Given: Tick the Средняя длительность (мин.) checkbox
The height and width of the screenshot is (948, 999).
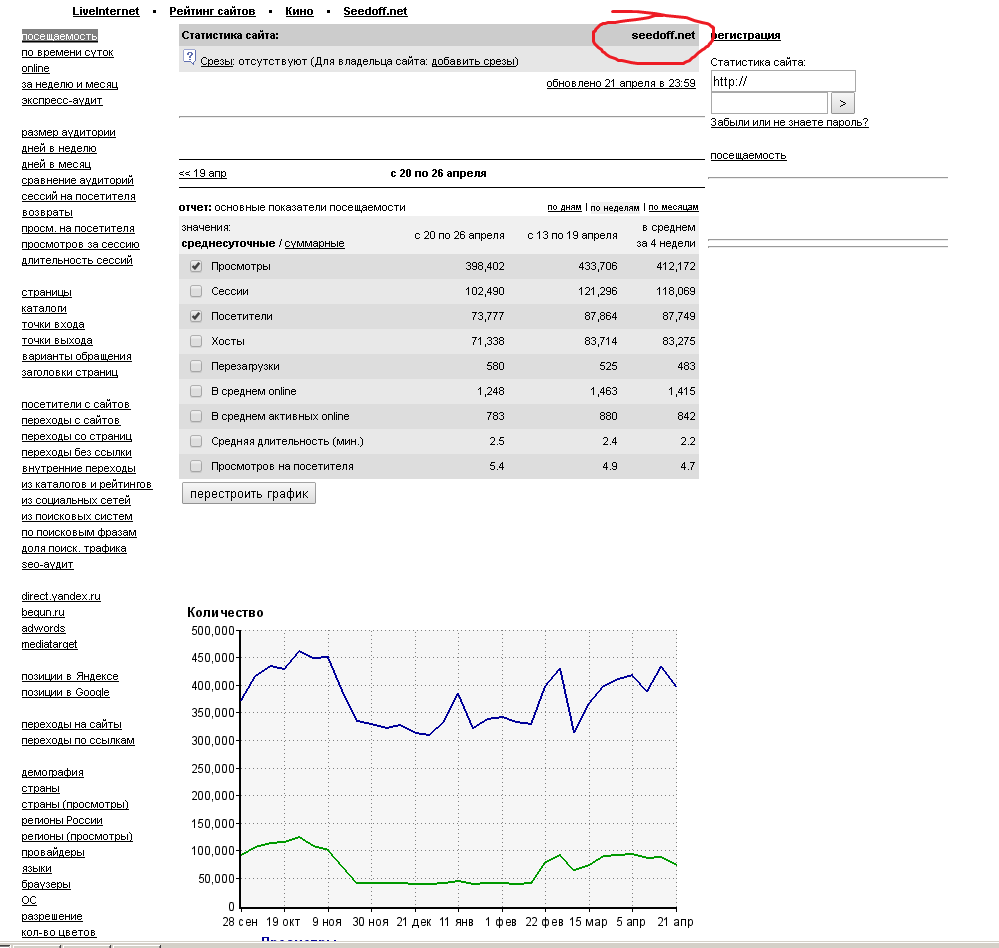Looking at the screenshot, I should coord(196,441).
